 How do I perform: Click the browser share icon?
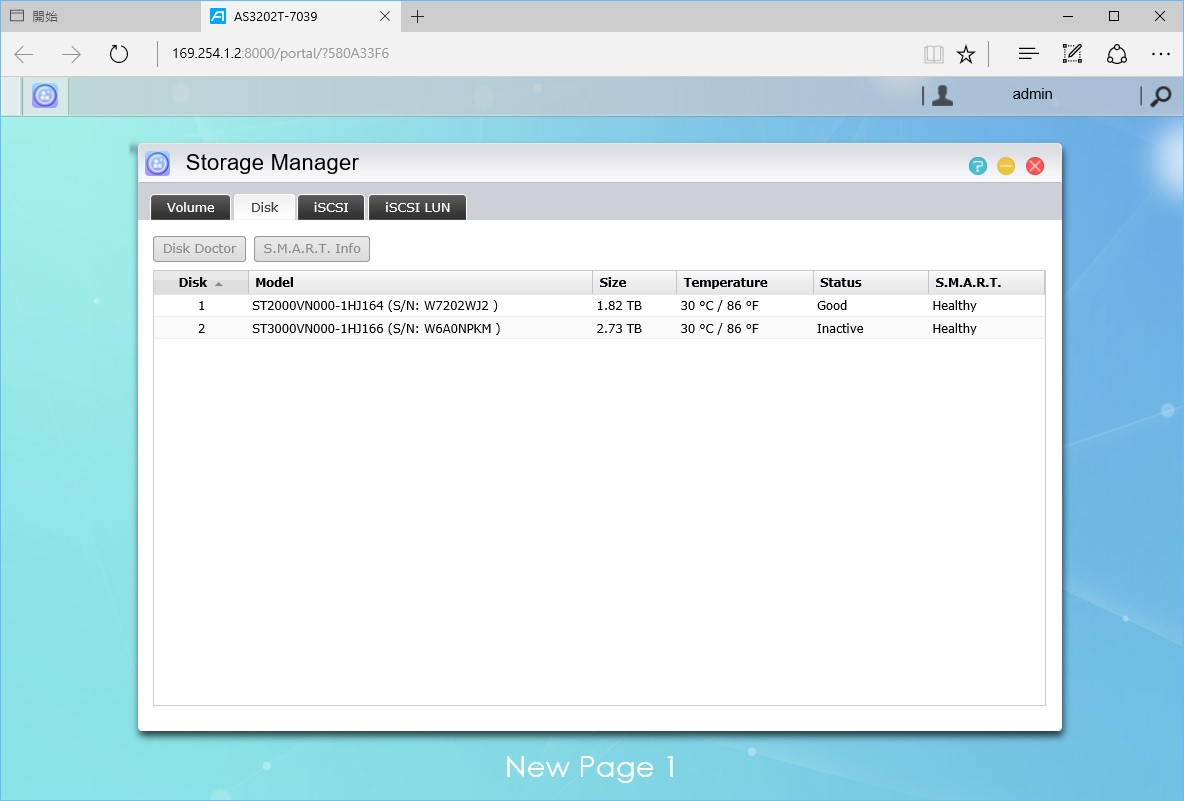[x=1117, y=54]
